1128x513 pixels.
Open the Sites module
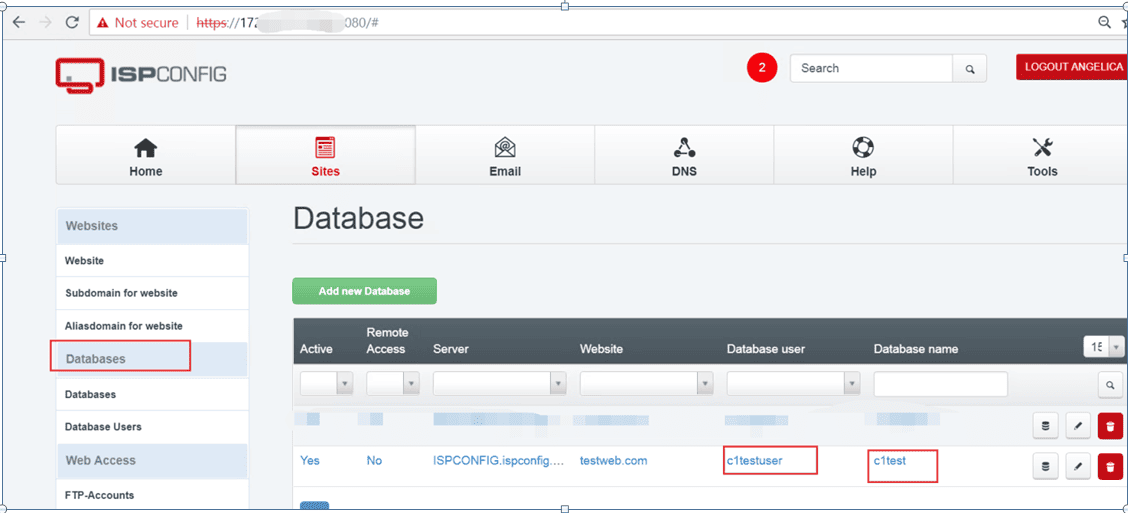[325, 155]
